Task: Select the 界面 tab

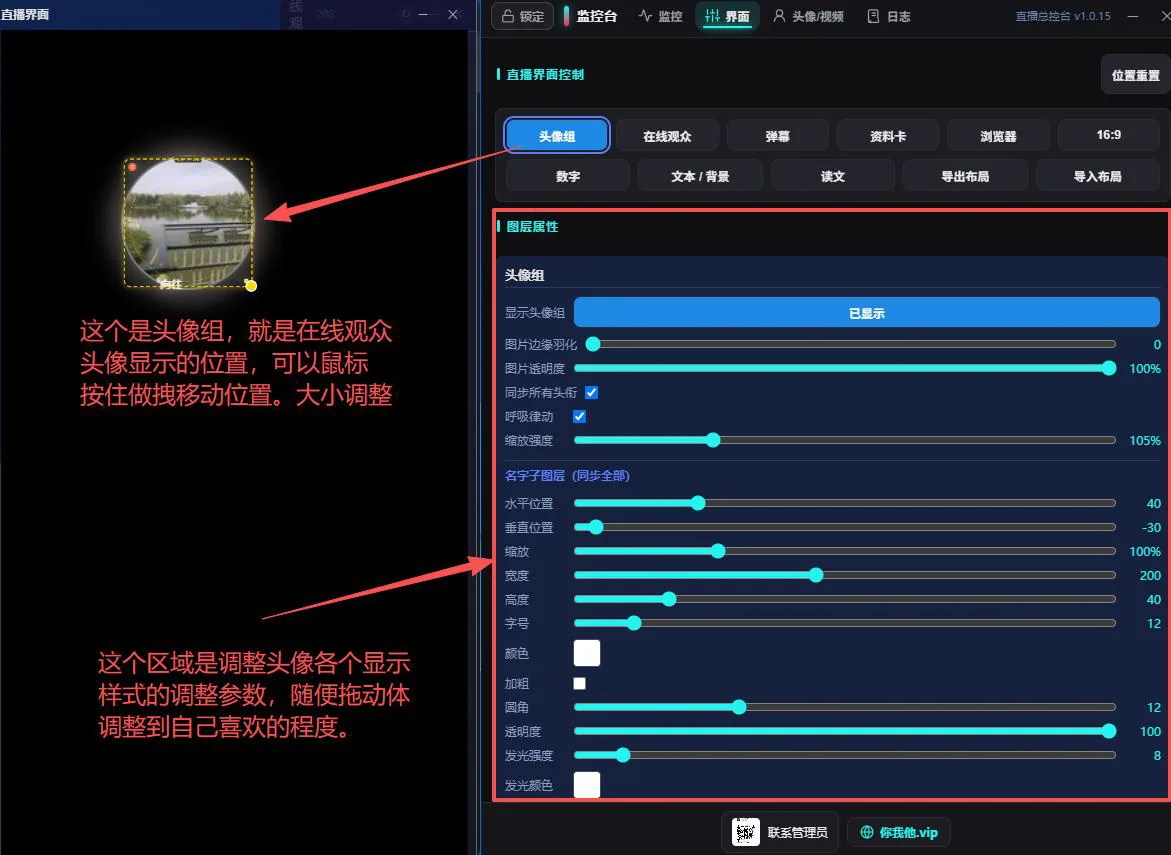Action: pos(727,16)
